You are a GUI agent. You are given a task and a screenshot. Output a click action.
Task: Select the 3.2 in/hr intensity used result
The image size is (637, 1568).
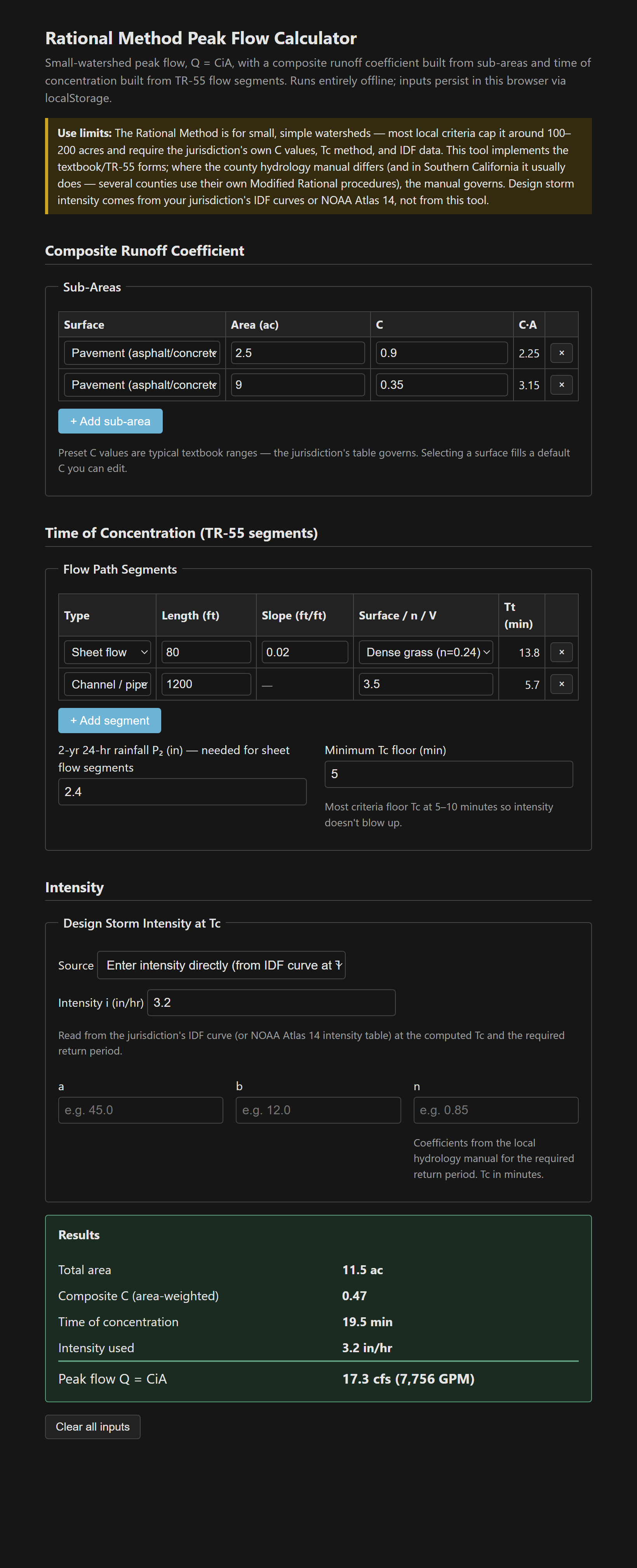(x=367, y=1348)
